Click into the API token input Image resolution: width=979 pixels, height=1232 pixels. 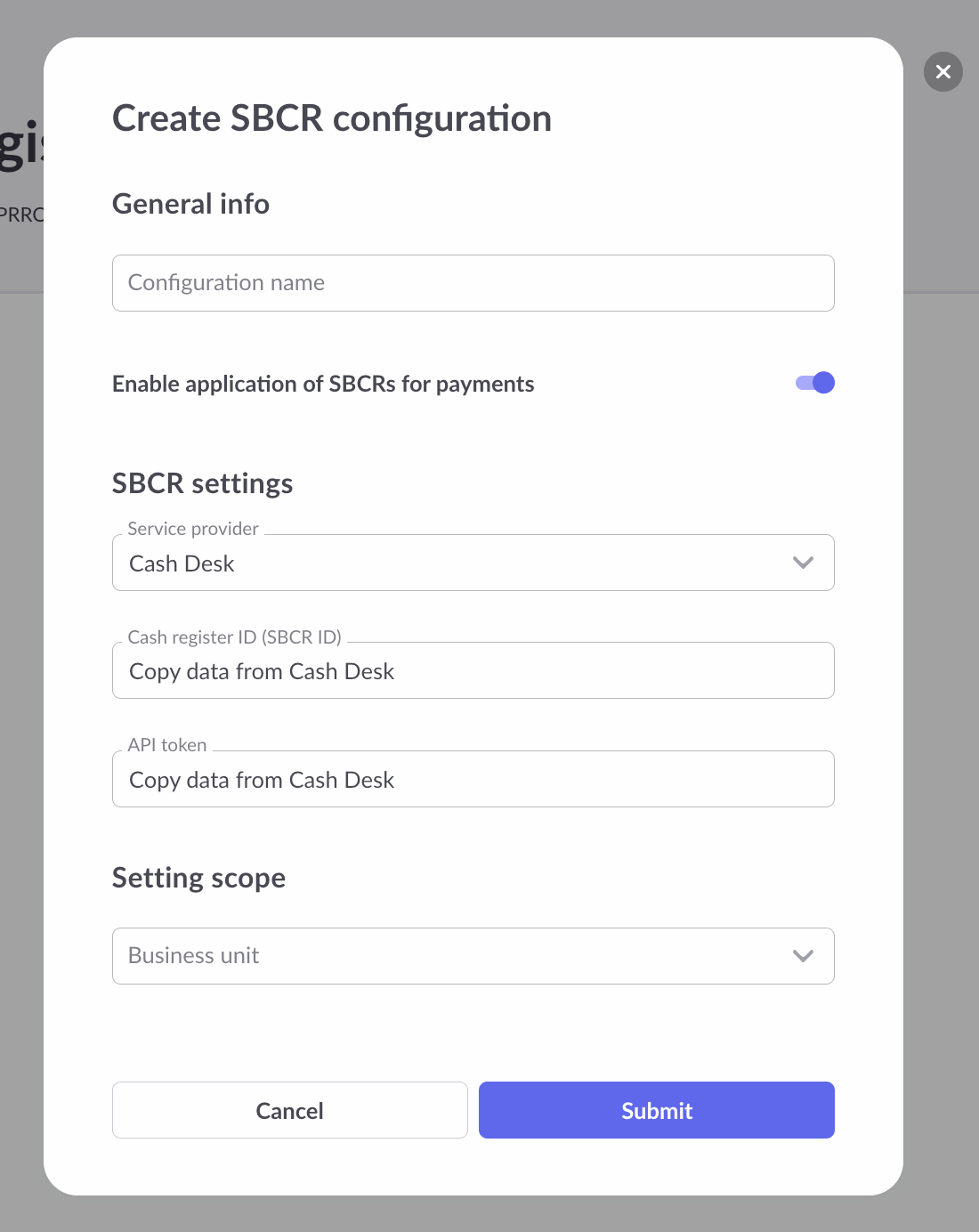click(472, 780)
